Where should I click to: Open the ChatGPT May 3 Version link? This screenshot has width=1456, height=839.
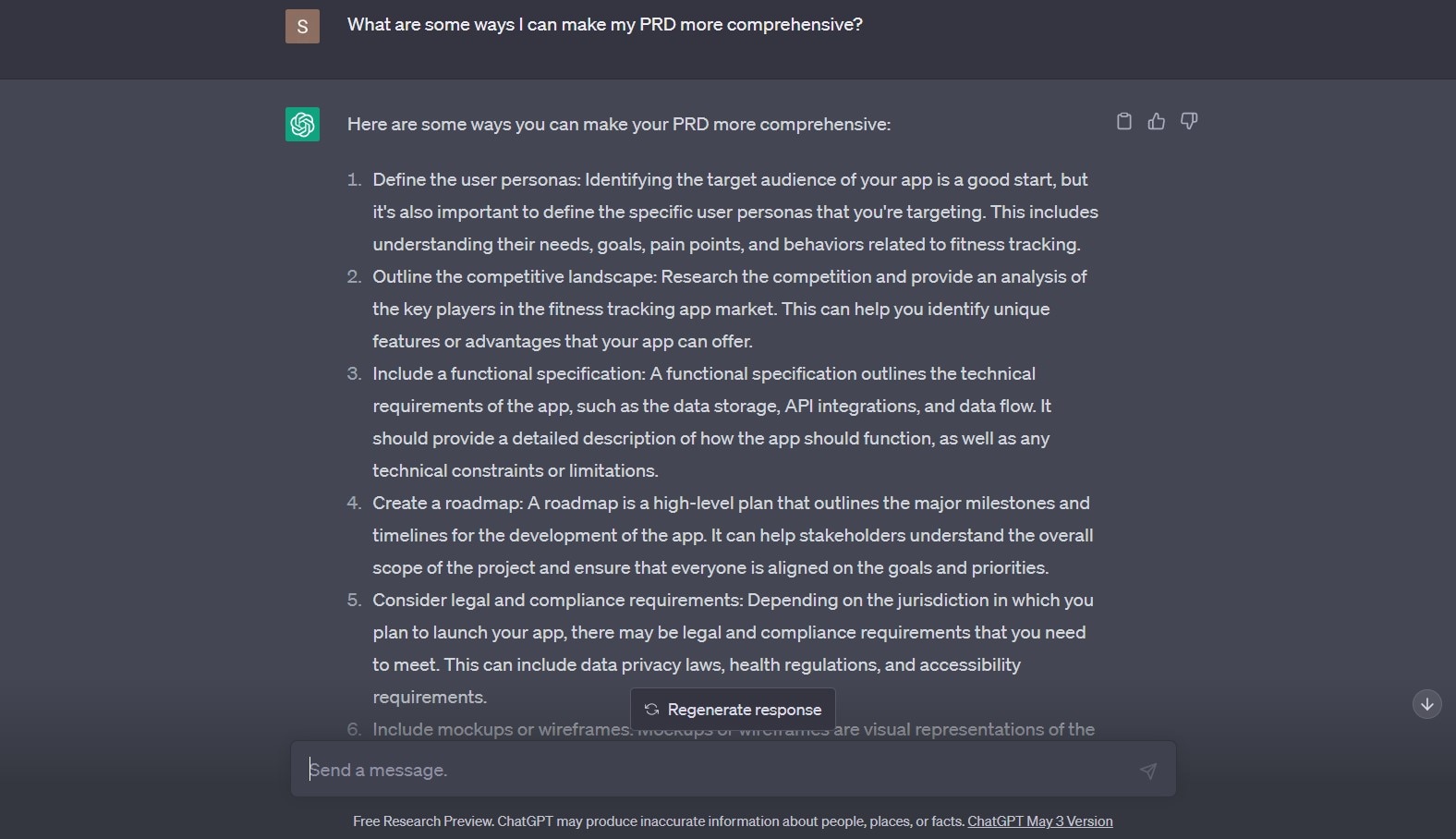[1039, 821]
